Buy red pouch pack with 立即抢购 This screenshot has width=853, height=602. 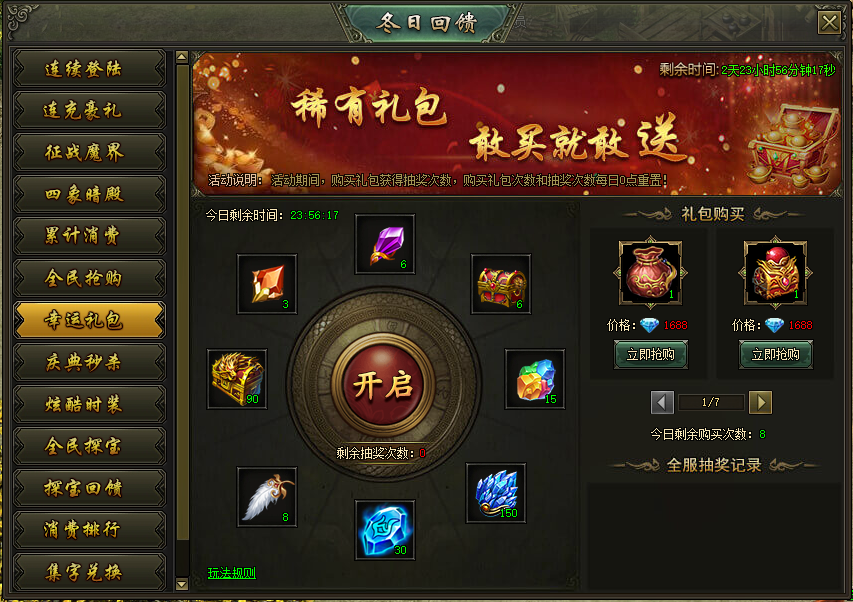pos(651,355)
